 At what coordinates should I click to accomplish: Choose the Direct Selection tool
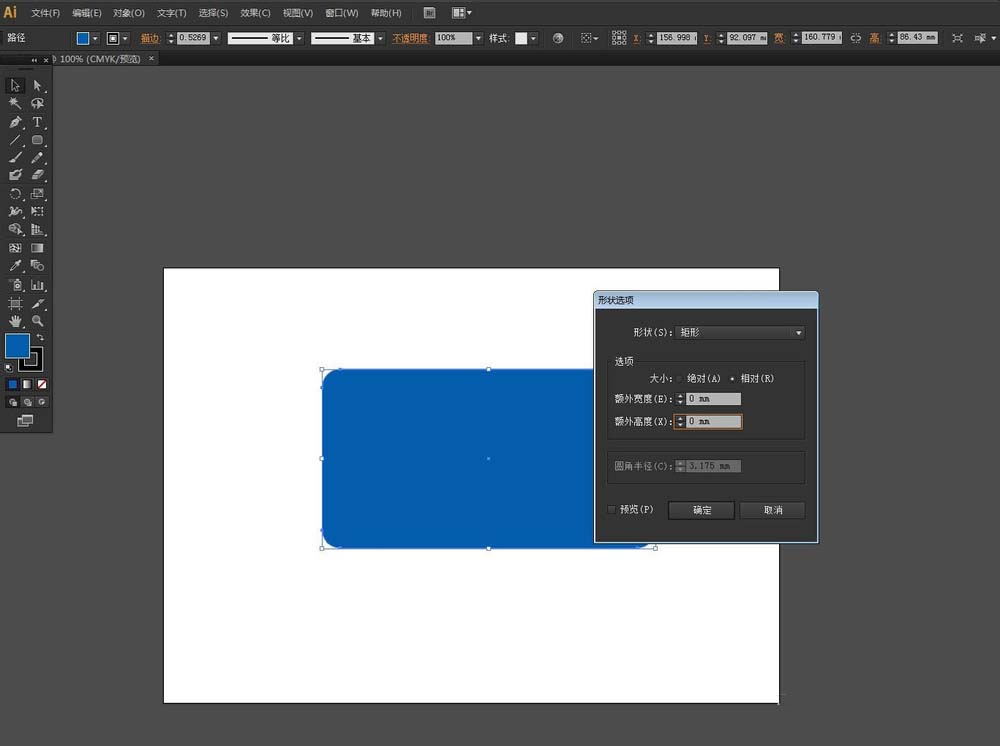[37, 85]
